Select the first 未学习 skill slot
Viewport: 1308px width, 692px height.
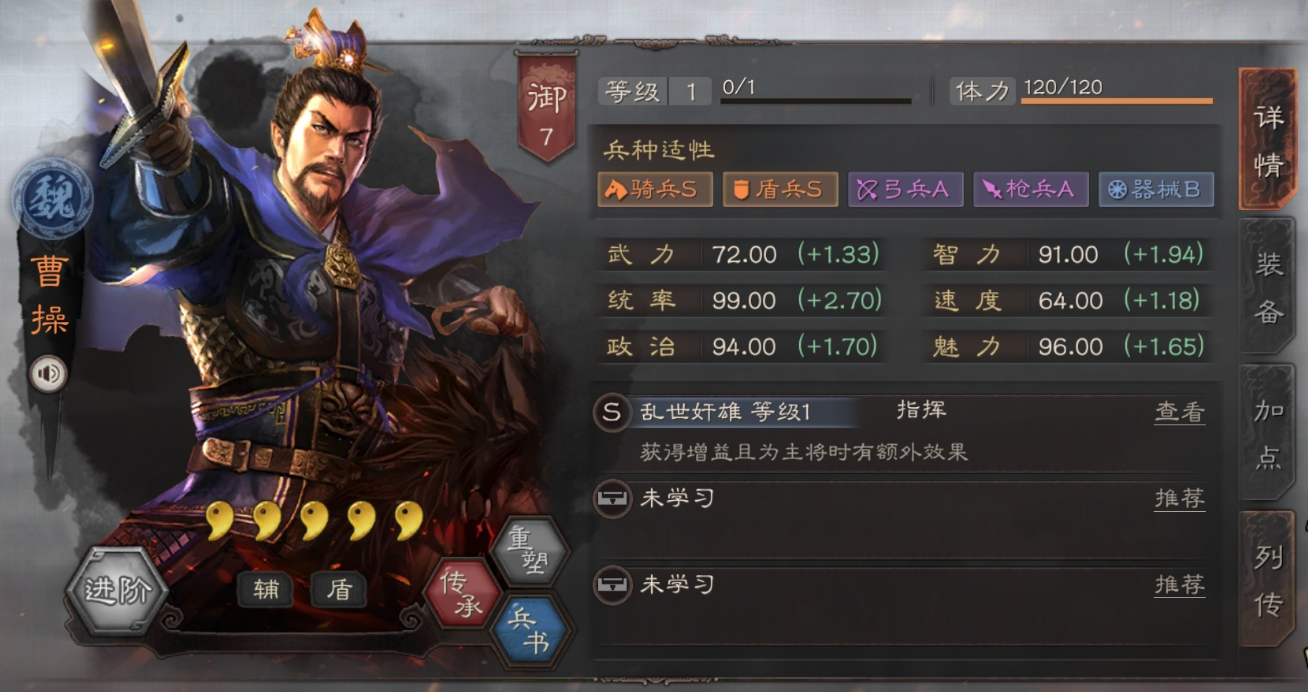pyautogui.click(x=900, y=498)
